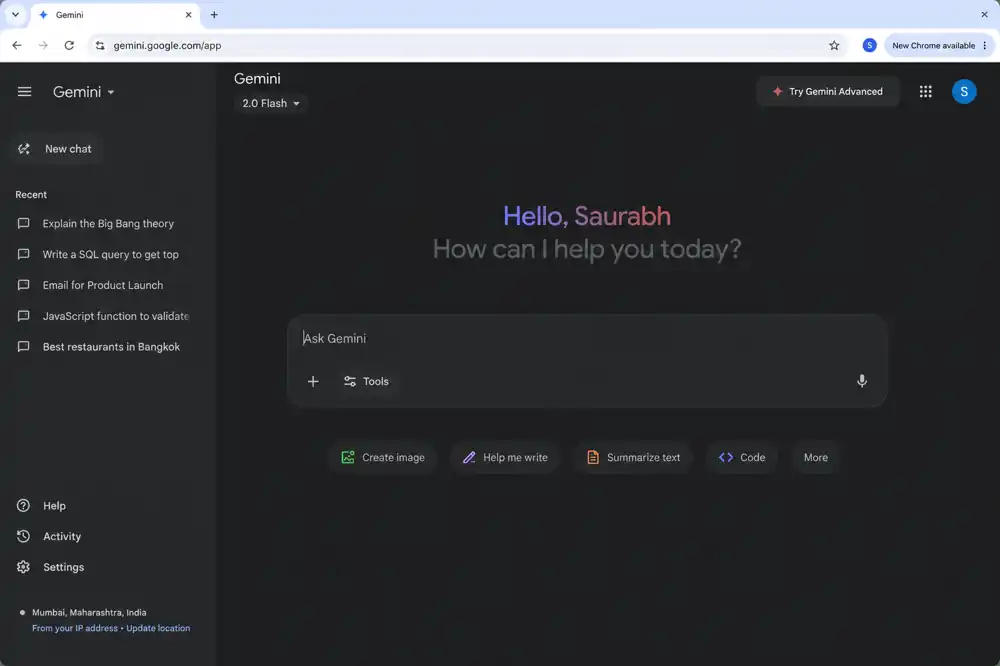Viewport: 1000px width, 666px height.
Task: Open Write a SQL query chat
Action: pyautogui.click(x=110, y=255)
